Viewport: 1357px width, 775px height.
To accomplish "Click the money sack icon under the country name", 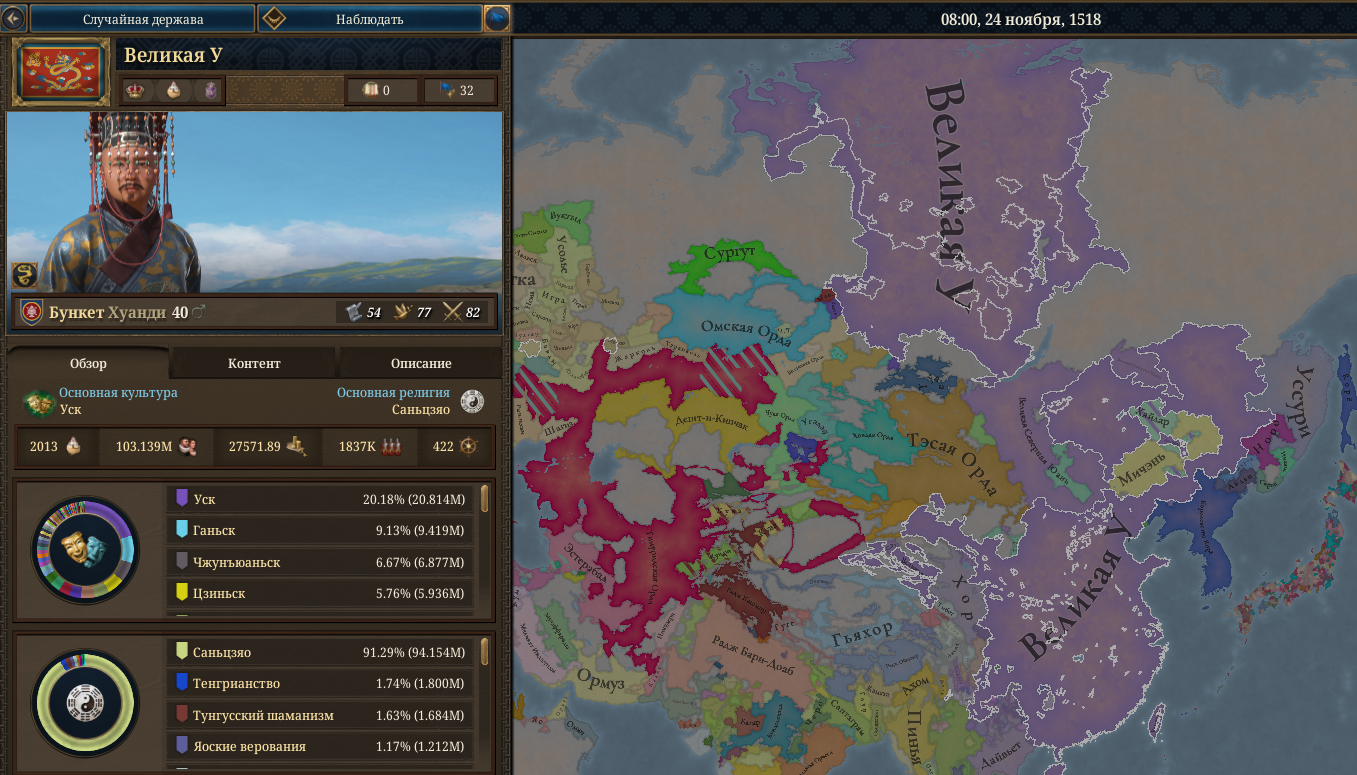I will (x=174, y=91).
